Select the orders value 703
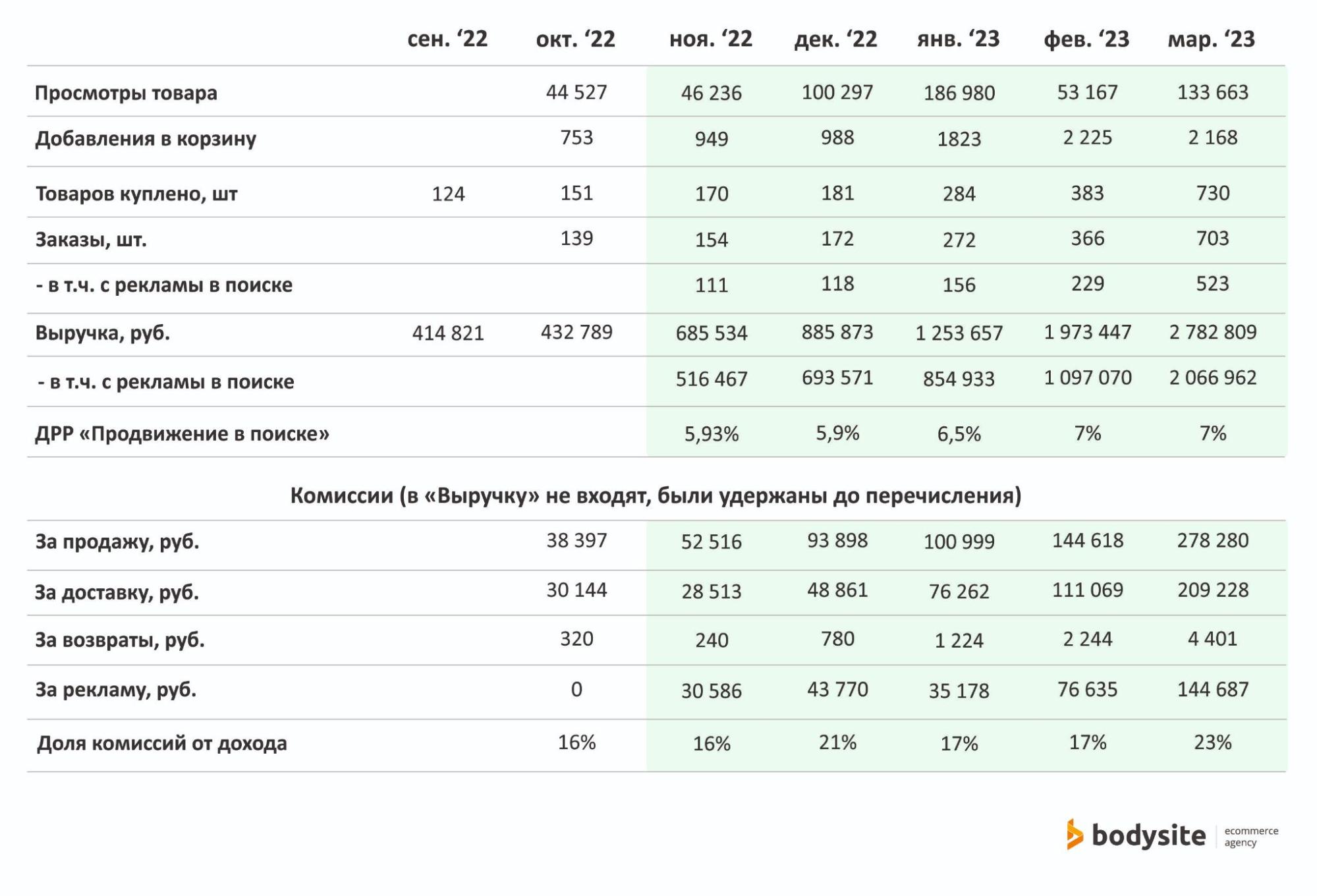The width and height of the screenshot is (1317, 896). click(x=1212, y=238)
